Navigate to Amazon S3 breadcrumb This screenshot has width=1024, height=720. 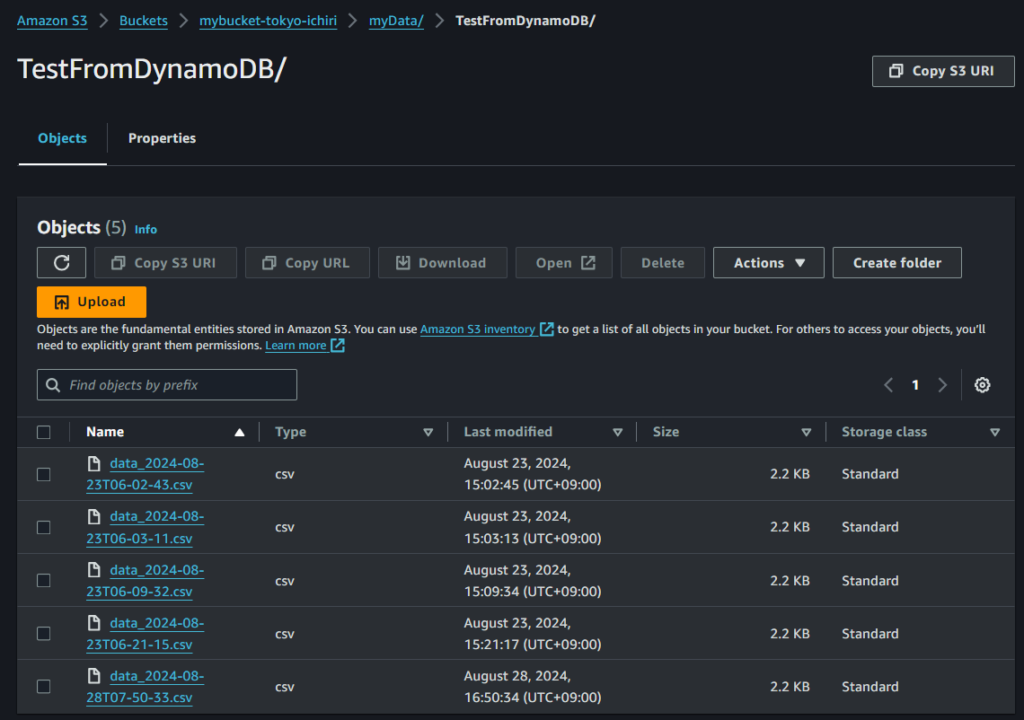point(52,20)
